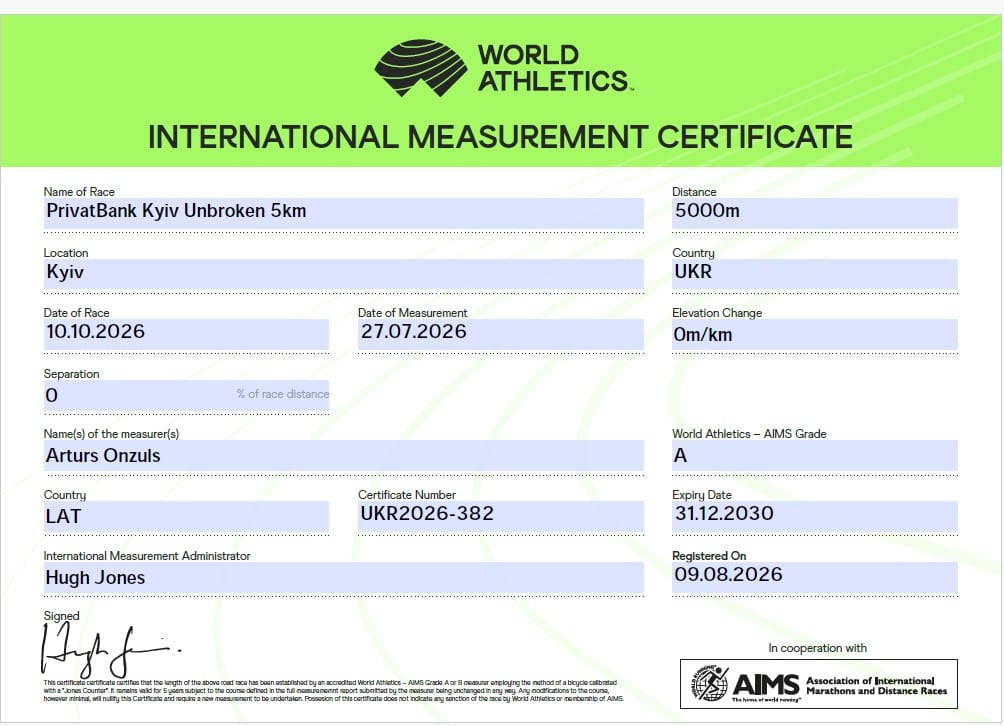Image resolution: width=1004 pixels, height=726 pixels.
Task: Select the measurer Country field LAT
Action: [186, 516]
